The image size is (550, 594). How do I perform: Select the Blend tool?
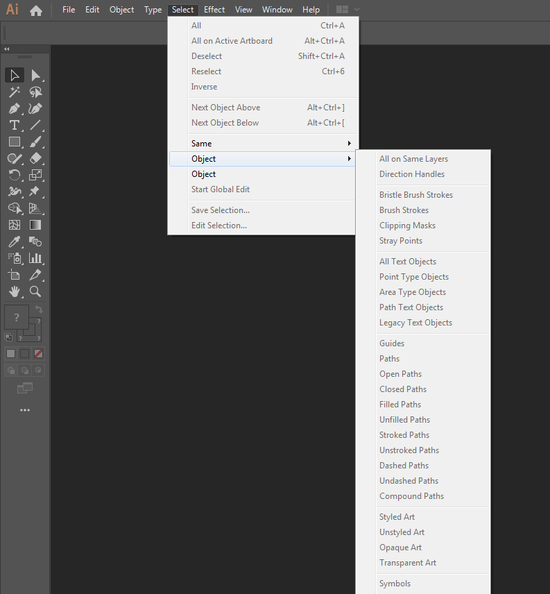coord(36,242)
